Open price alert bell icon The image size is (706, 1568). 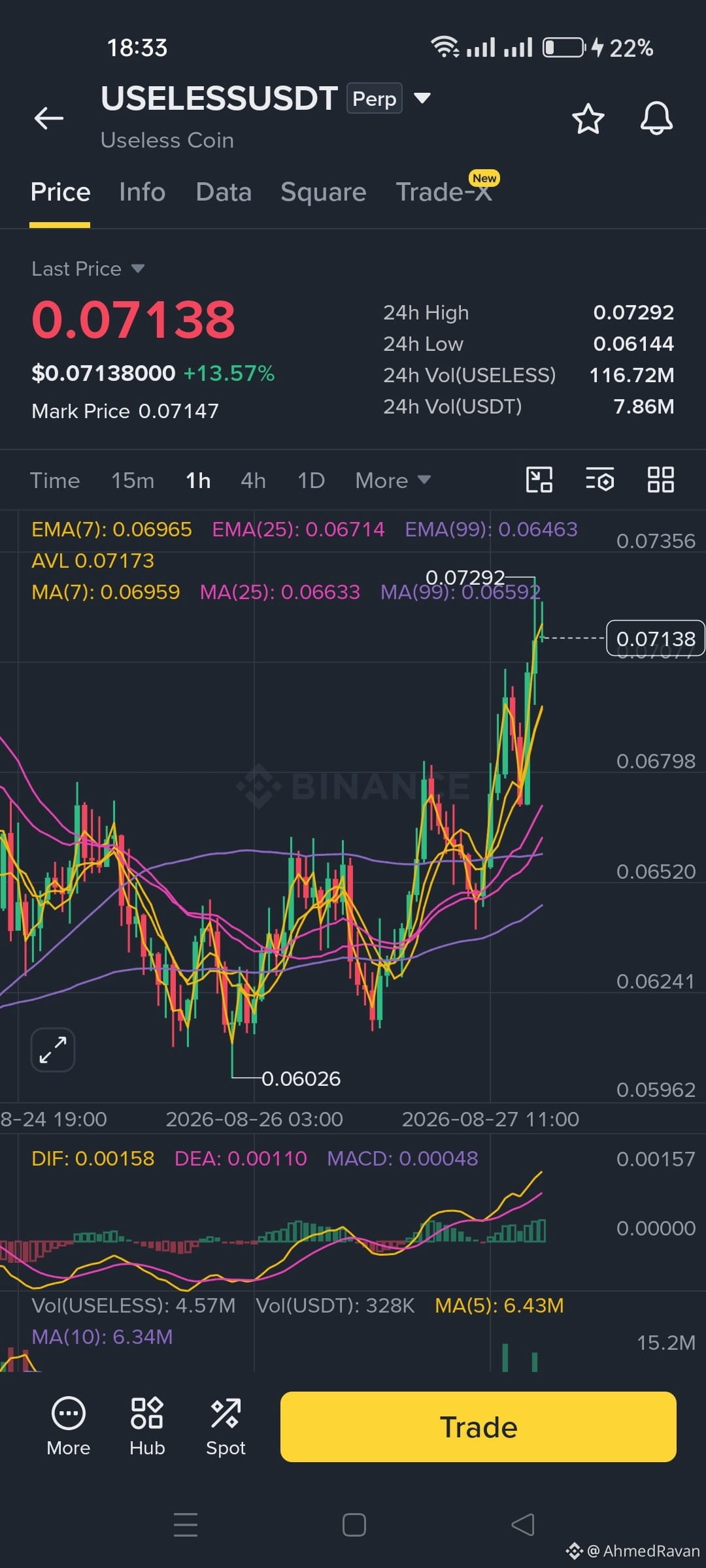(656, 118)
